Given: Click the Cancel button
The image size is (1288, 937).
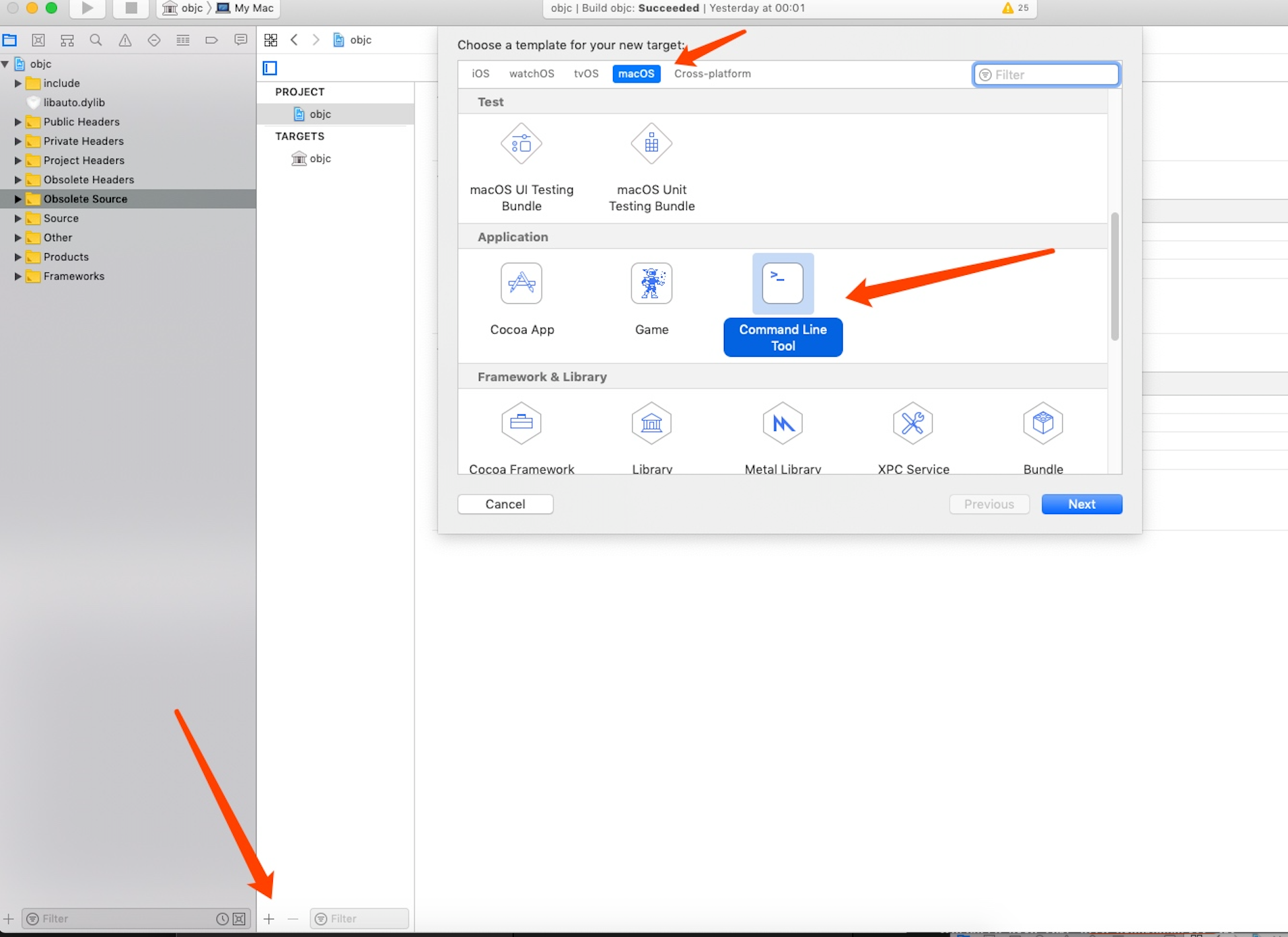Looking at the screenshot, I should (505, 504).
